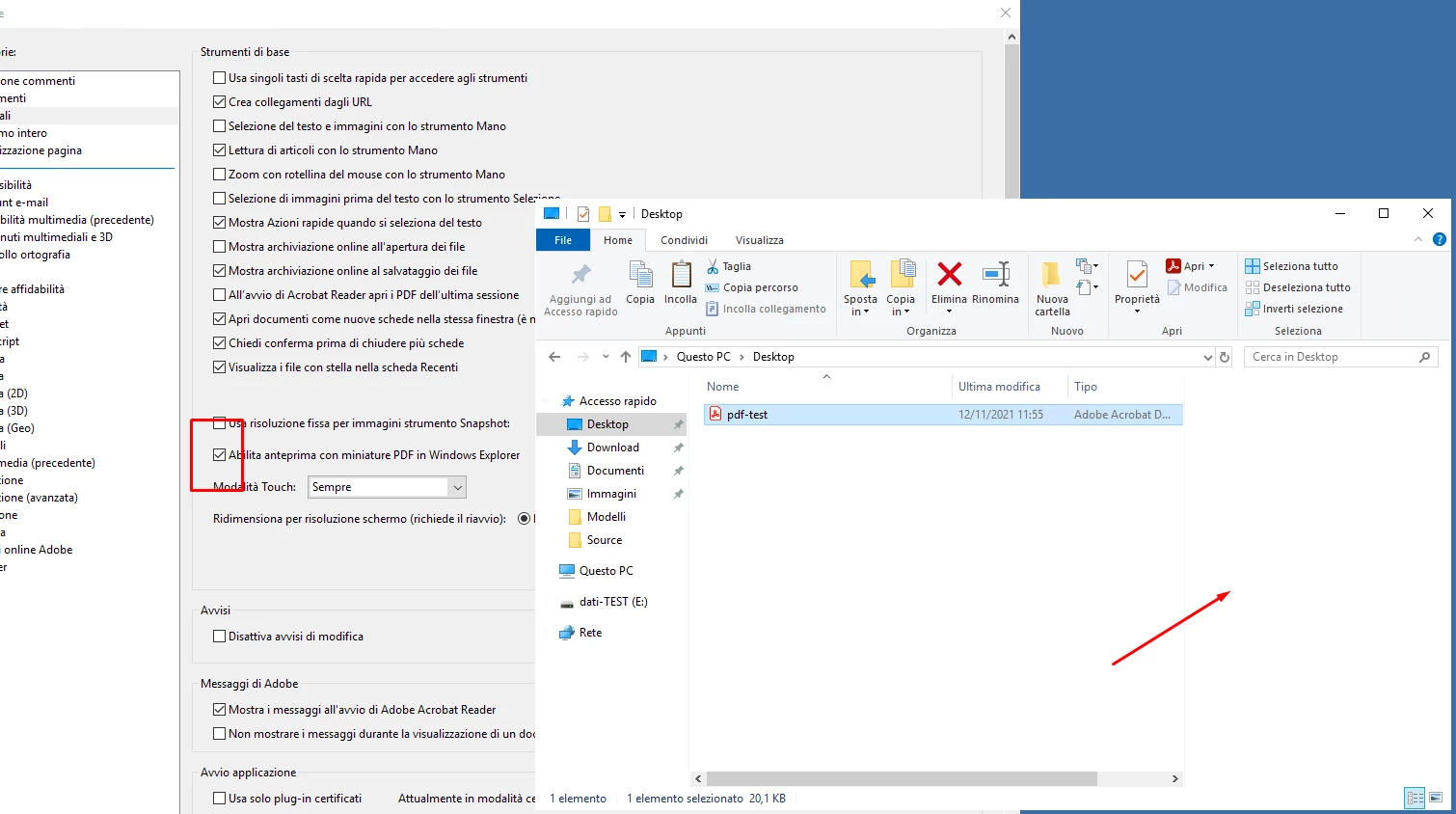Image resolution: width=1456 pixels, height=814 pixels.
Task: Open the Modalità Touch dropdown set to Sempre
Action: point(388,487)
